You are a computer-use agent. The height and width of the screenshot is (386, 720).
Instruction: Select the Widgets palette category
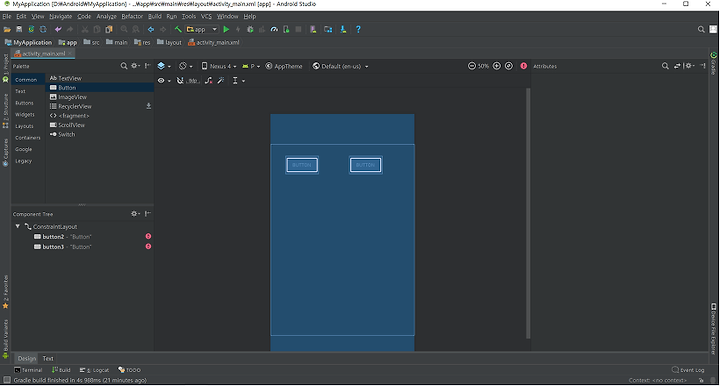25,114
